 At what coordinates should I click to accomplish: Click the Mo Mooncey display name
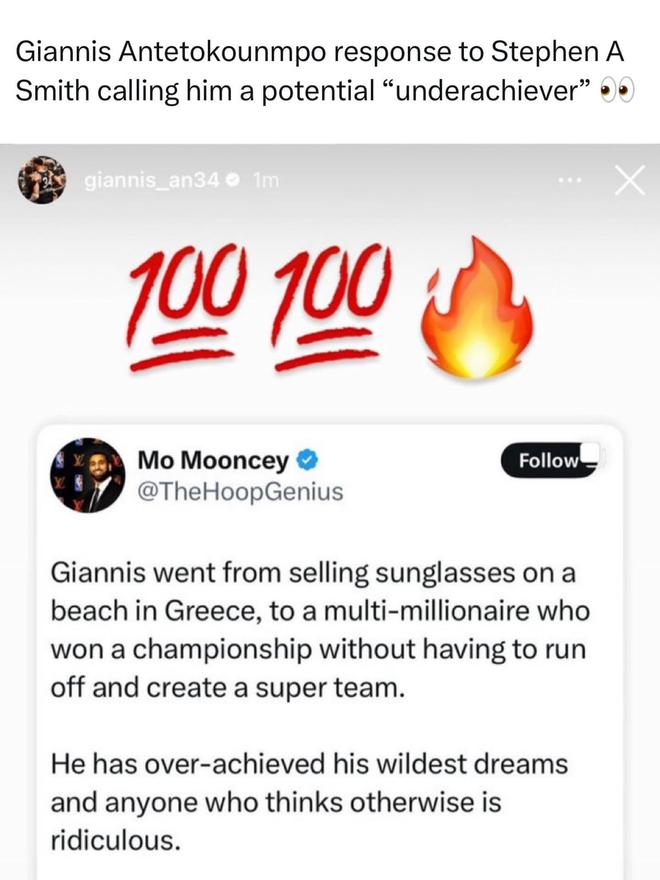[212, 460]
